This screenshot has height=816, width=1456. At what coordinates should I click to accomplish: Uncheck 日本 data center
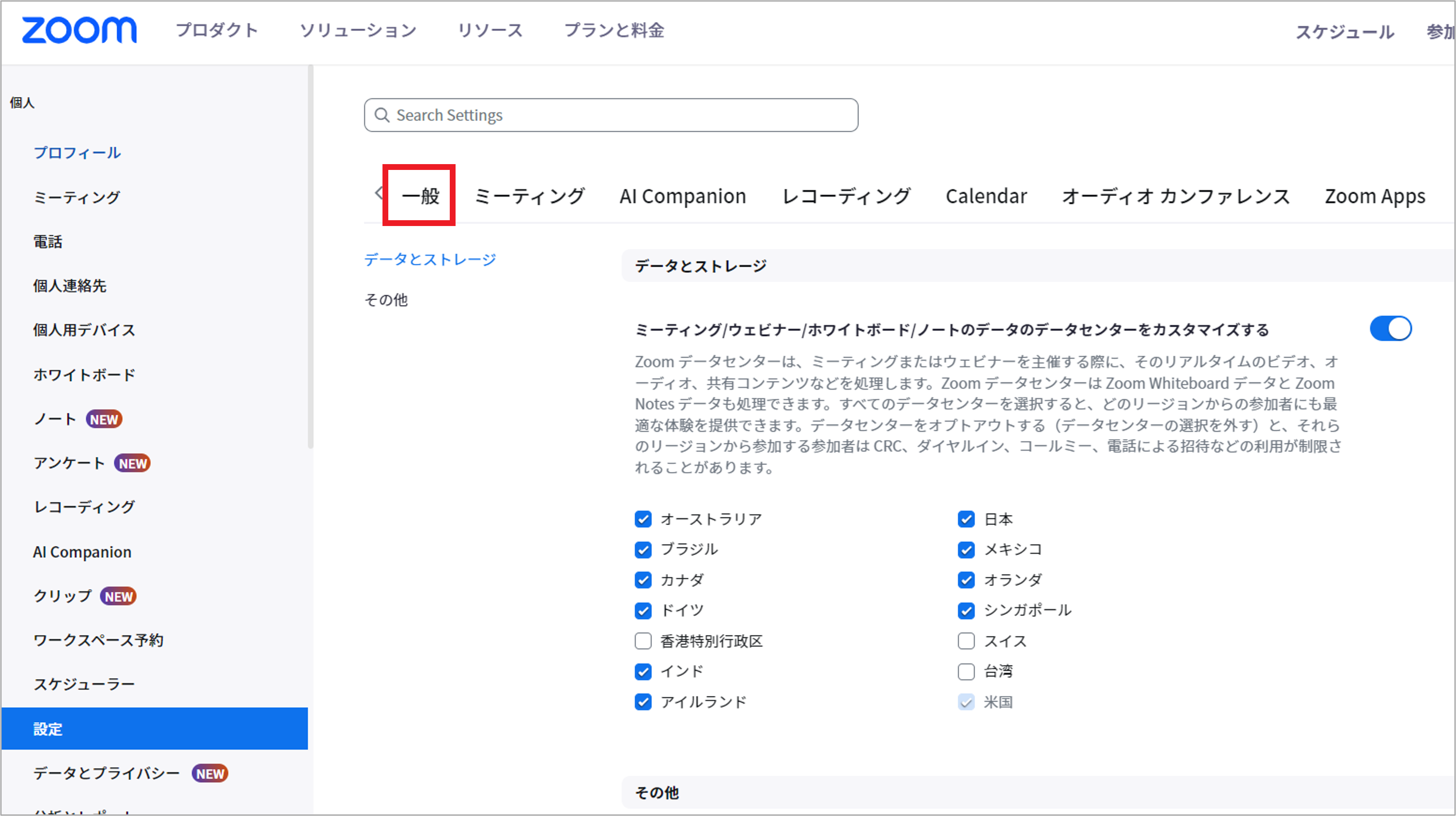pos(966,519)
